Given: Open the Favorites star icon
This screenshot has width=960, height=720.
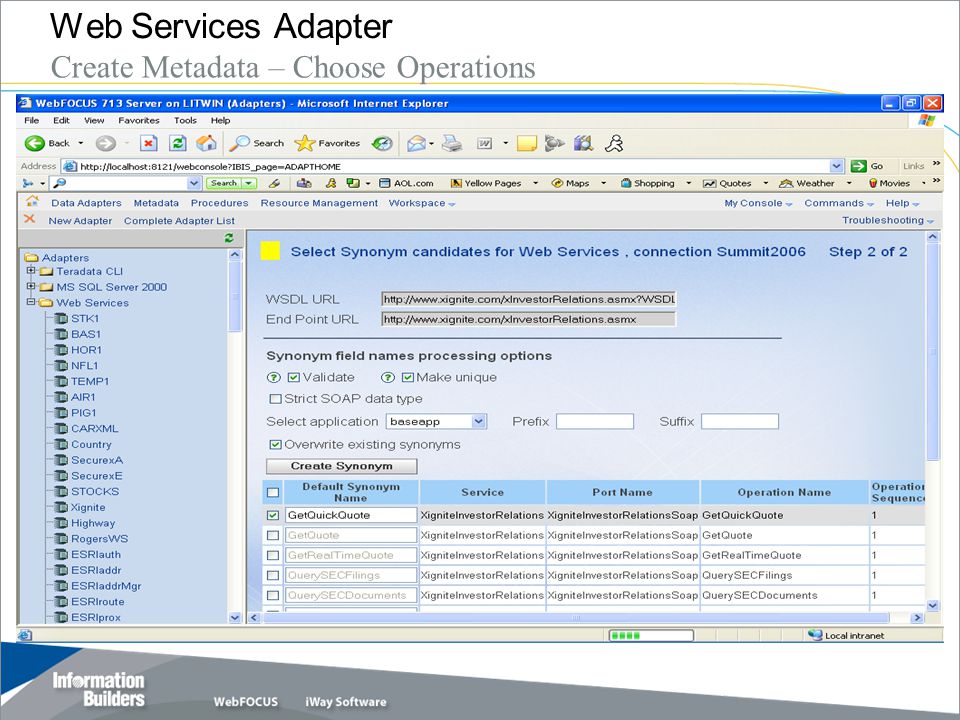Looking at the screenshot, I should tap(304, 143).
